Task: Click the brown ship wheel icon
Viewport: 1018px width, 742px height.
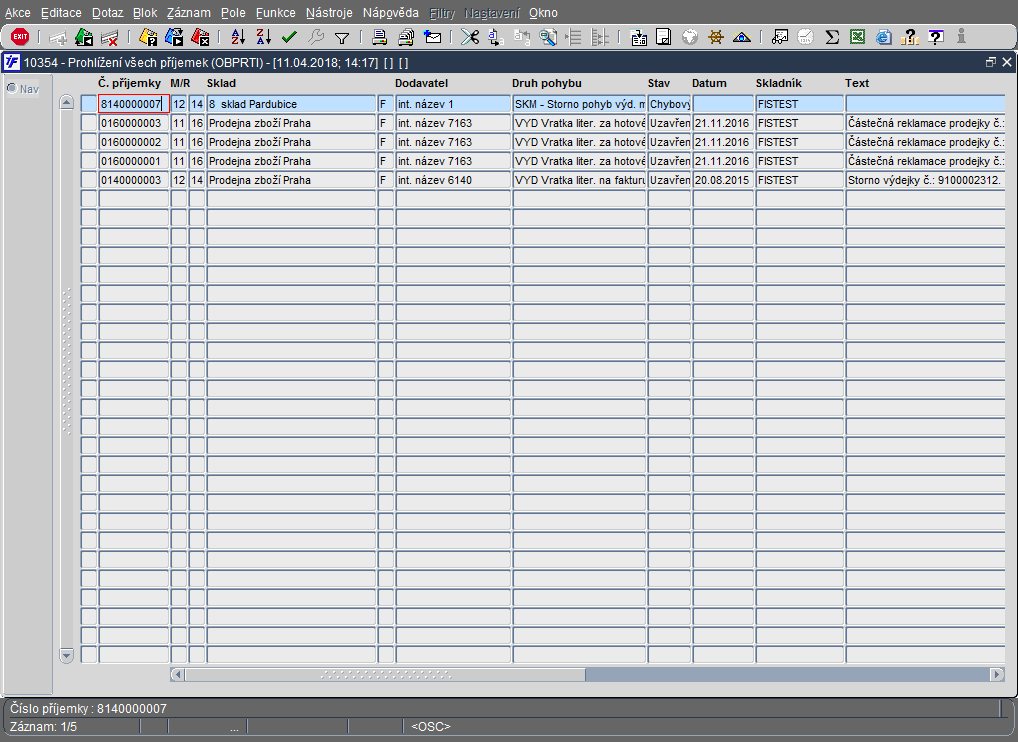Action: tap(715, 37)
